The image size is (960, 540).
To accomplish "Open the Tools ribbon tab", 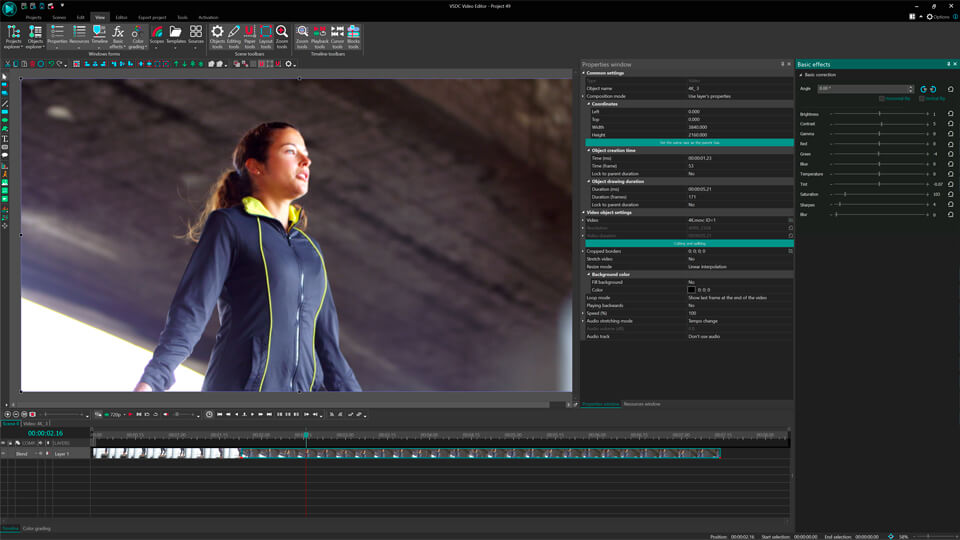I will pos(182,17).
